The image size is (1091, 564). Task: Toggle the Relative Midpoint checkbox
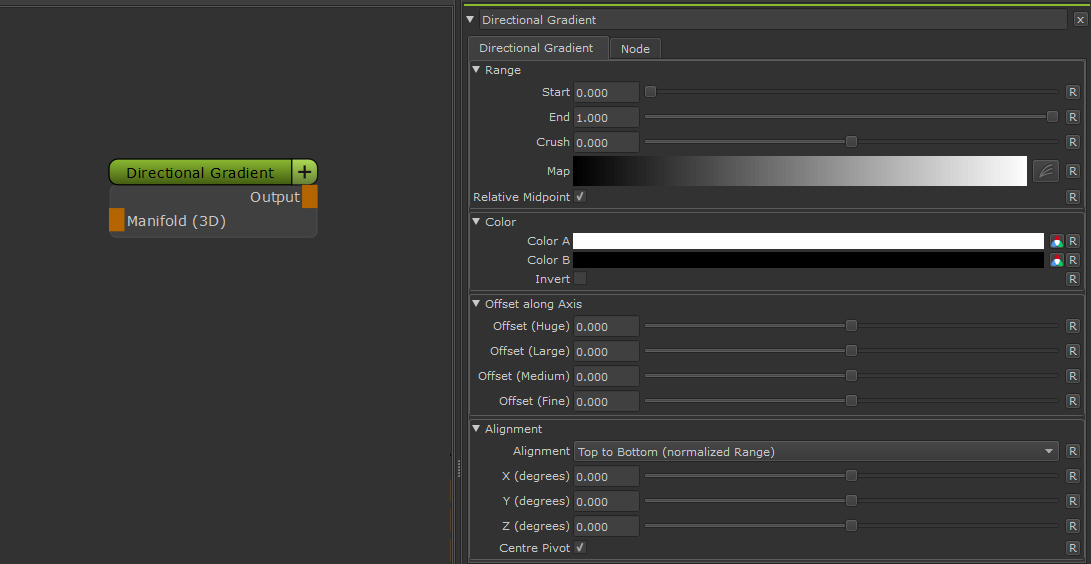[580, 197]
